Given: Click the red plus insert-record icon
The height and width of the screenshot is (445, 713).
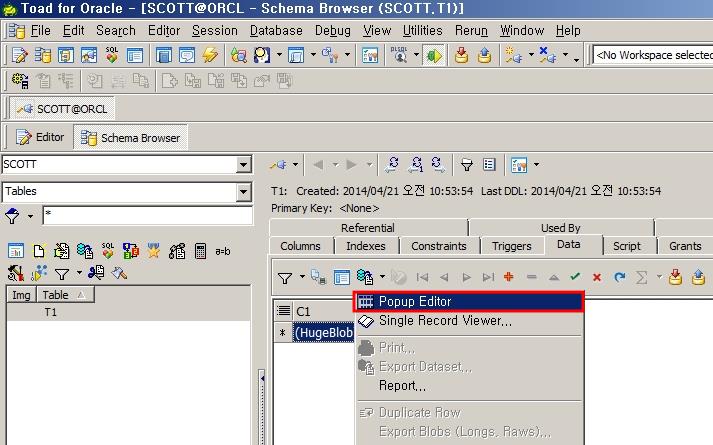Looking at the screenshot, I should 509,277.
